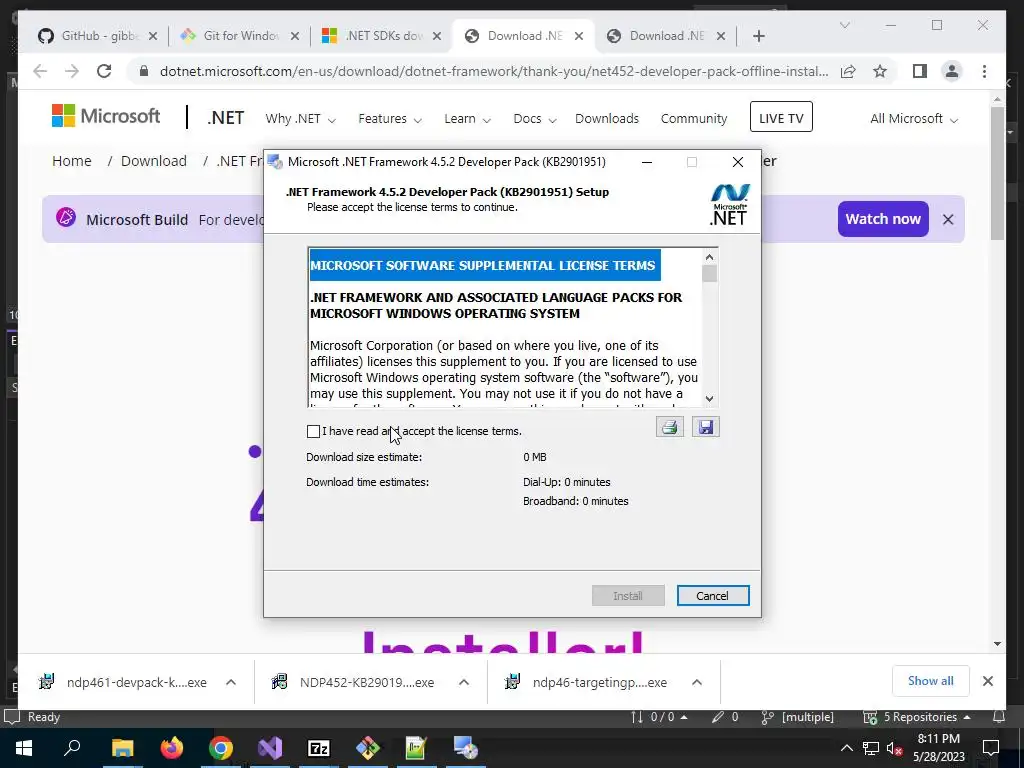Print the license terms icon
1024x768 pixels.
[669, 427]
